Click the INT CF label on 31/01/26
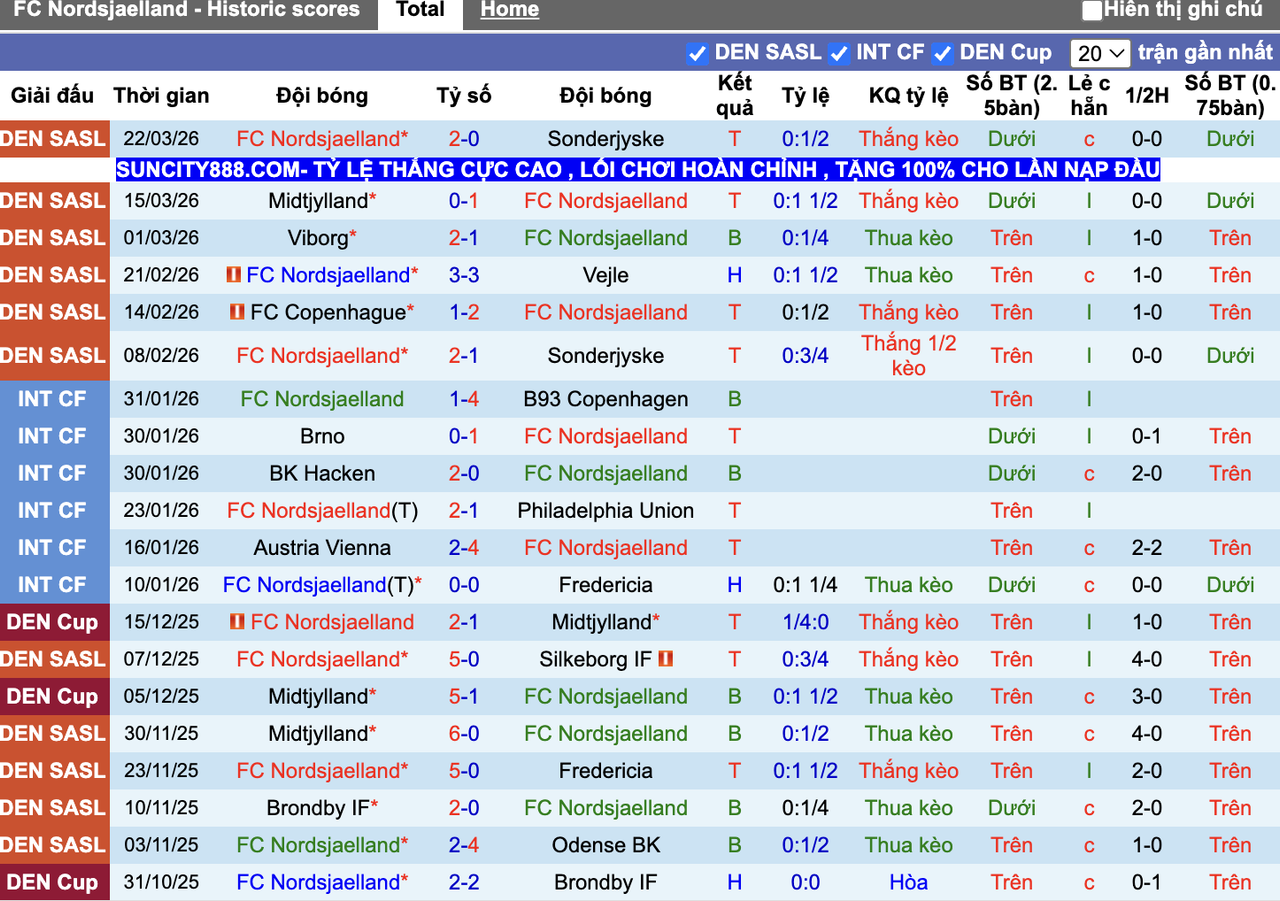Viewport: 1280px width, 901px height. click(x=53, y=399)
